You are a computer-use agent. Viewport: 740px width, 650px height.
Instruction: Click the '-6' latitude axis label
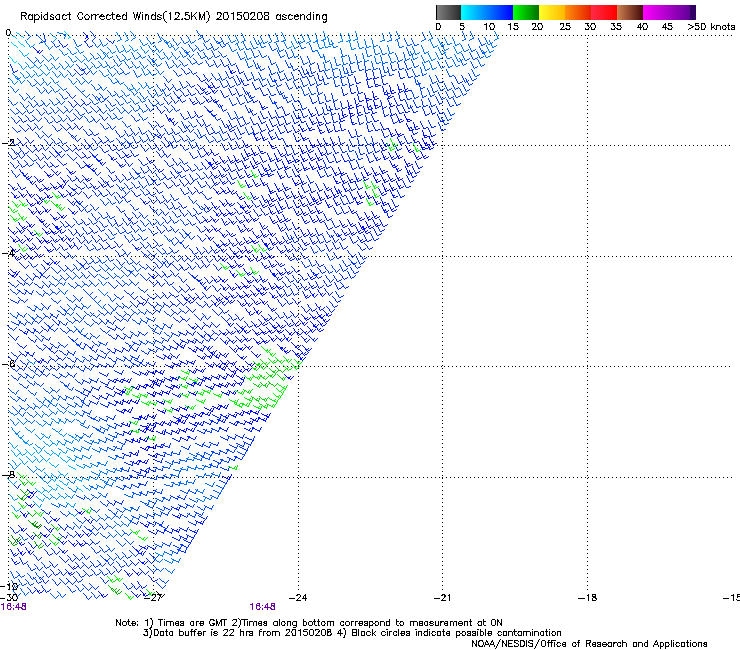[x=8, y=364]
